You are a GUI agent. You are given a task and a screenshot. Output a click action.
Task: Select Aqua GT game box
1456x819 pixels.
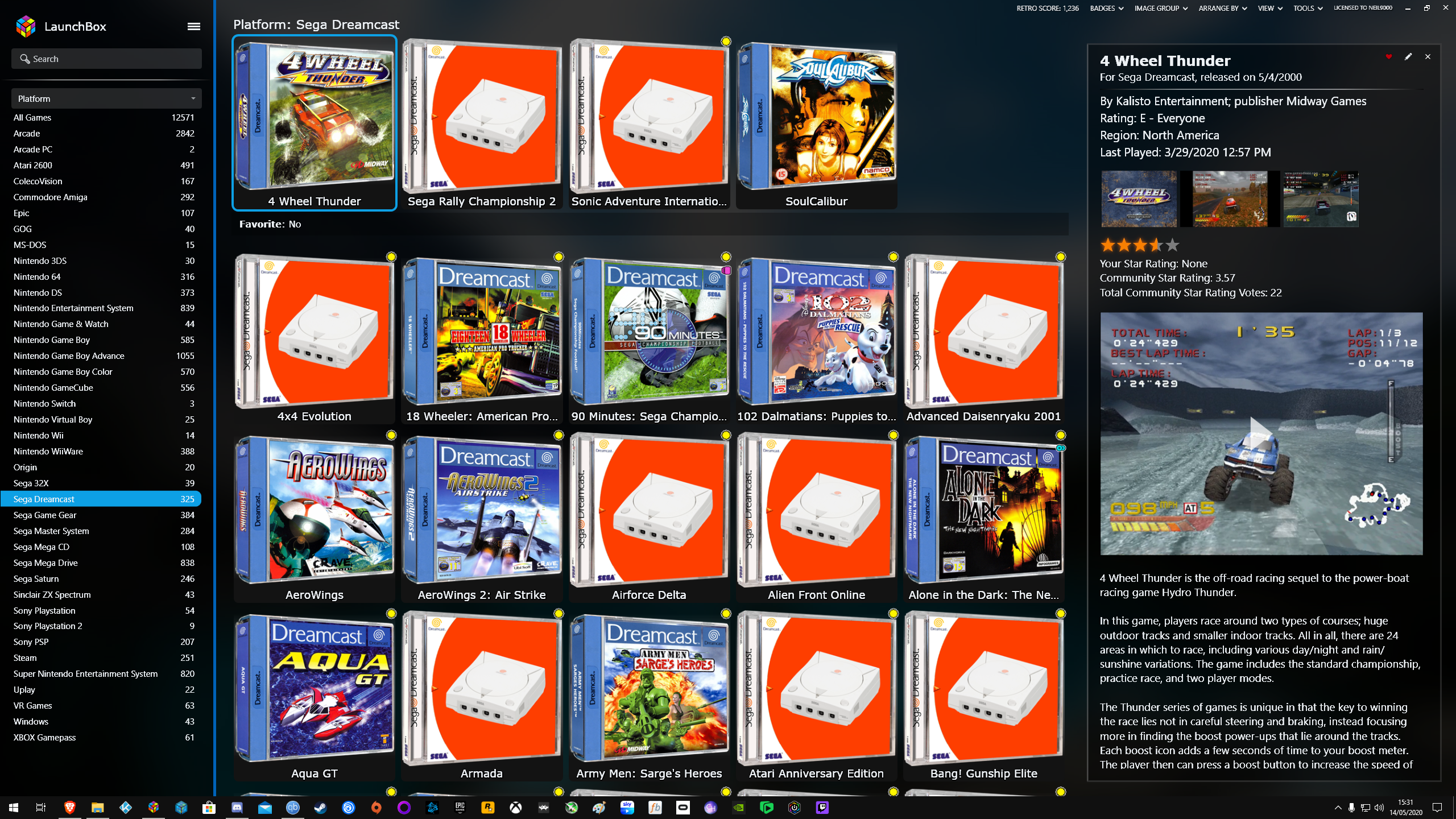coord(315,695)
